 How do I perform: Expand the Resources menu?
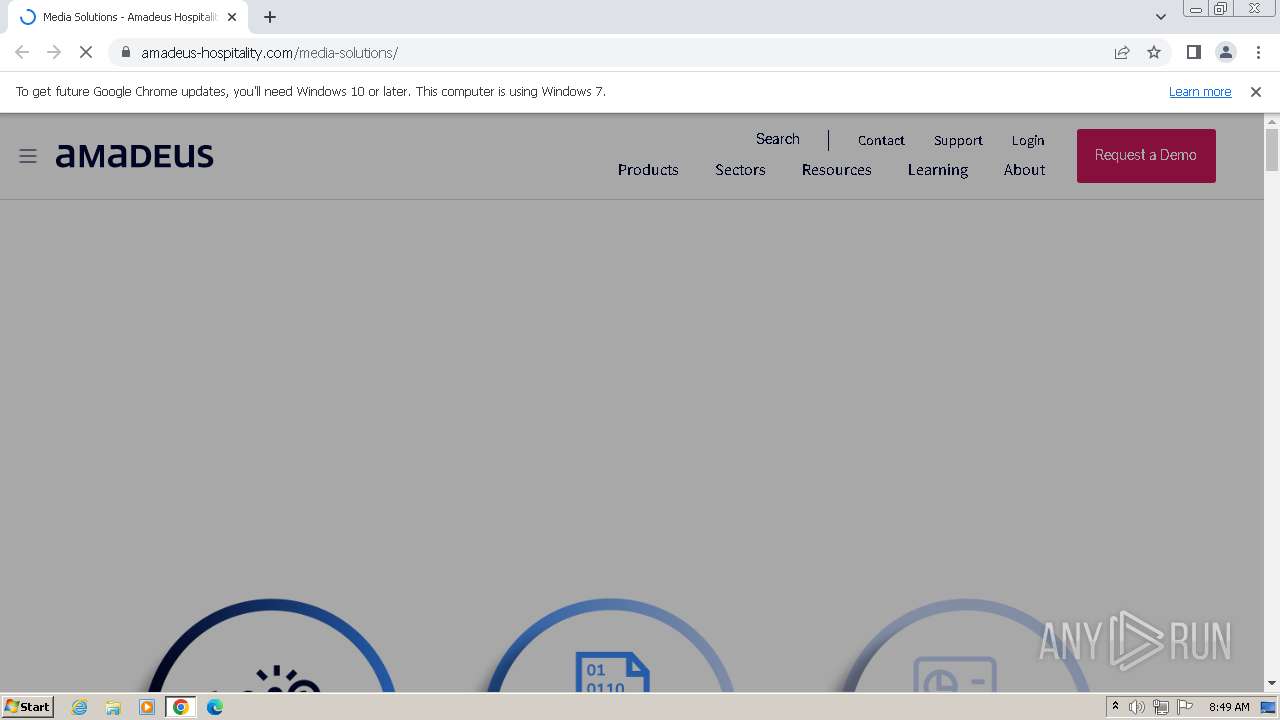click(x=837, y=170)
